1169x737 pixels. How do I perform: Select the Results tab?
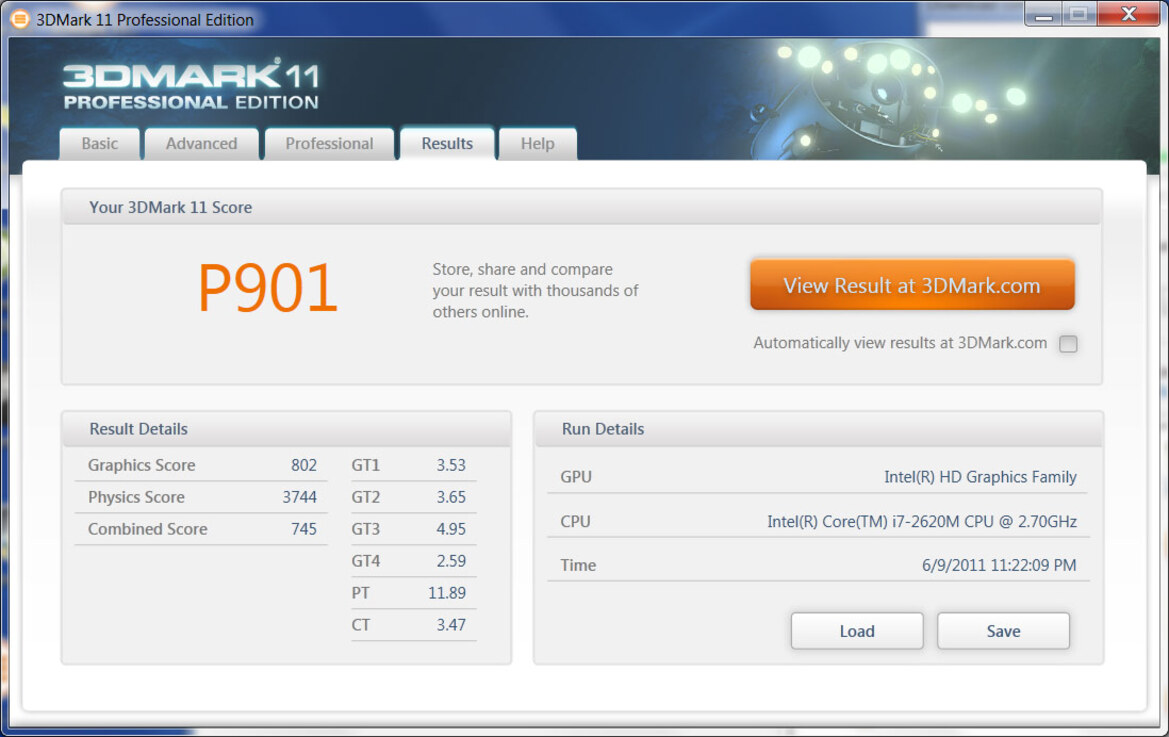[x=447, y=144]
